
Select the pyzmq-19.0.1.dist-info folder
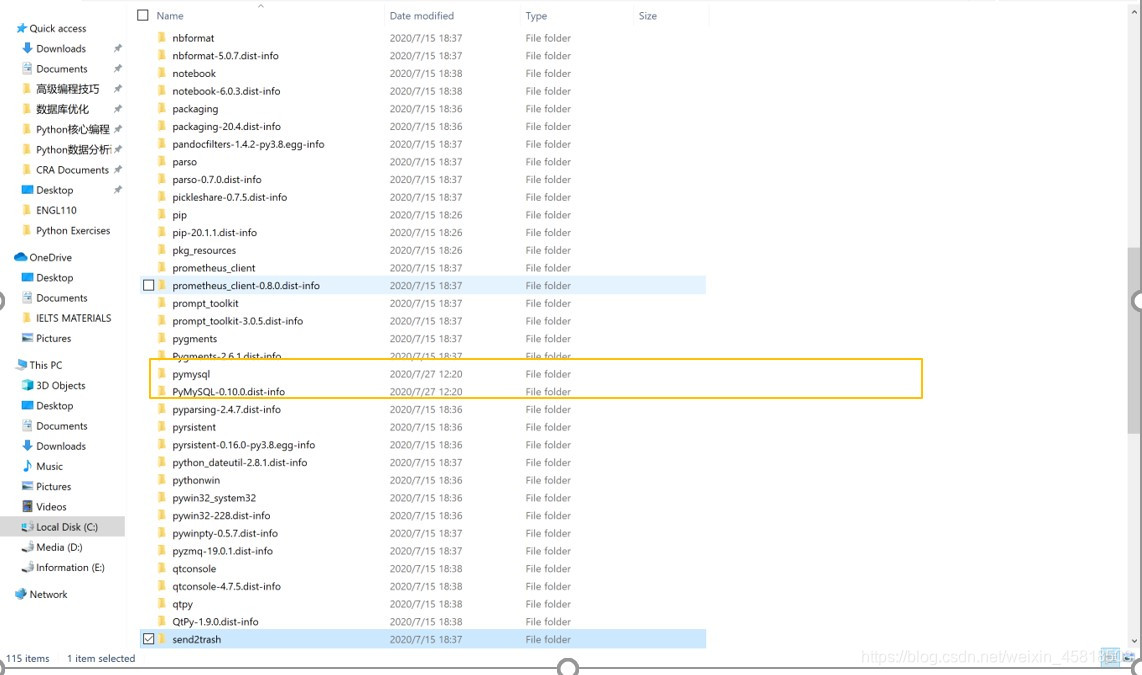222,551
